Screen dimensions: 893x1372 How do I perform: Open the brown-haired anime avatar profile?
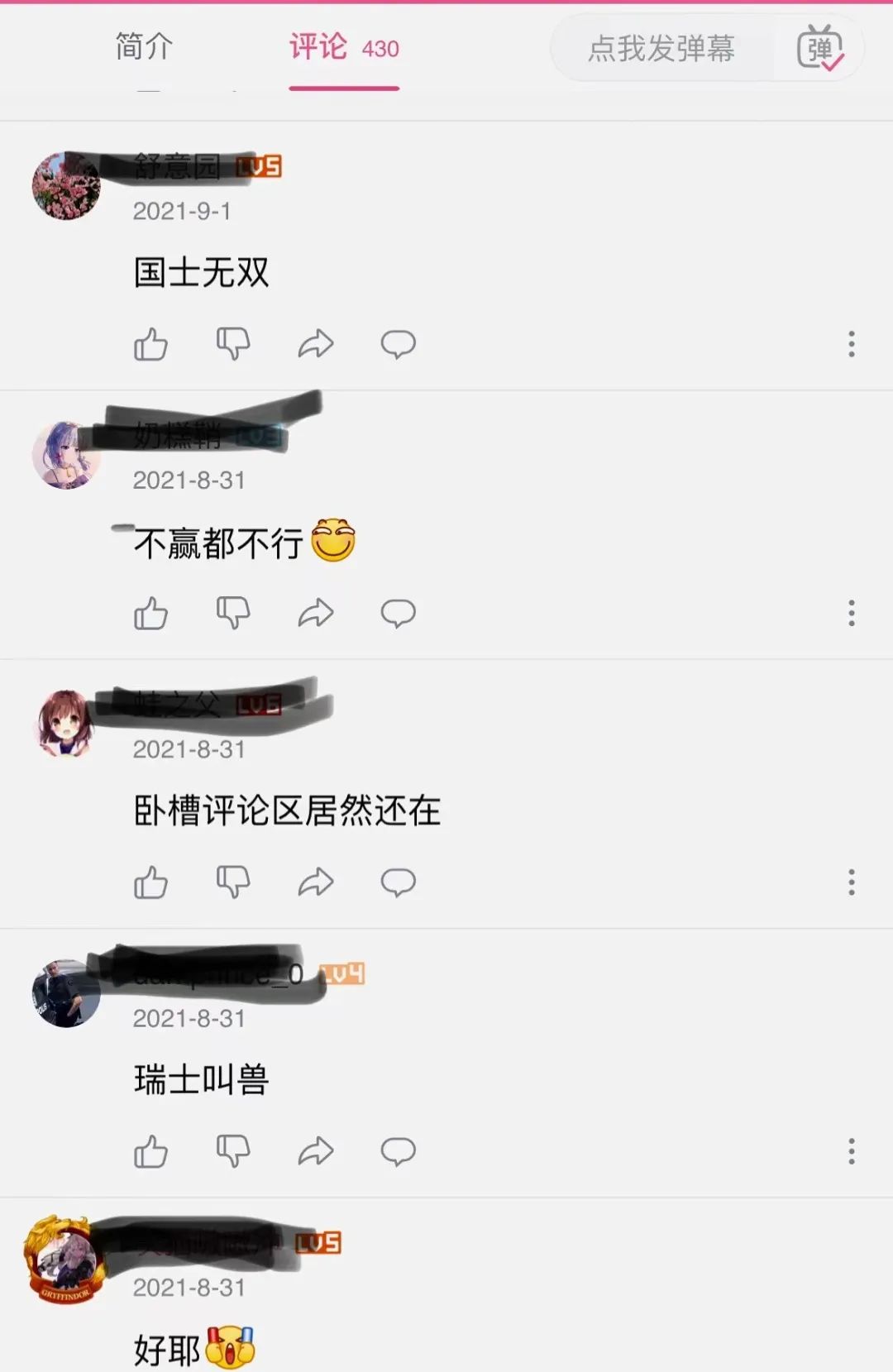[x=66, y=724]
